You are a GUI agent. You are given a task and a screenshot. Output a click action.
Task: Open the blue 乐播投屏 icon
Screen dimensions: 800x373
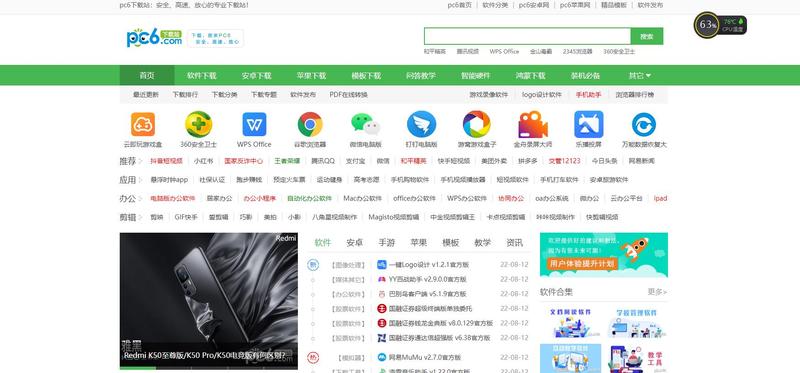pyautogui.click(x=588, y=124)
